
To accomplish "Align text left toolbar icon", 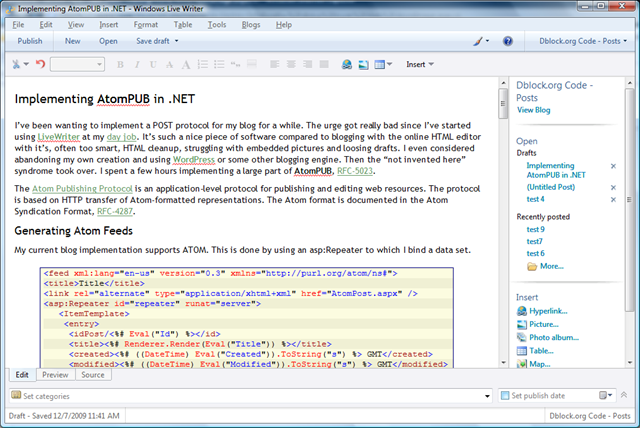I will 275,64.
